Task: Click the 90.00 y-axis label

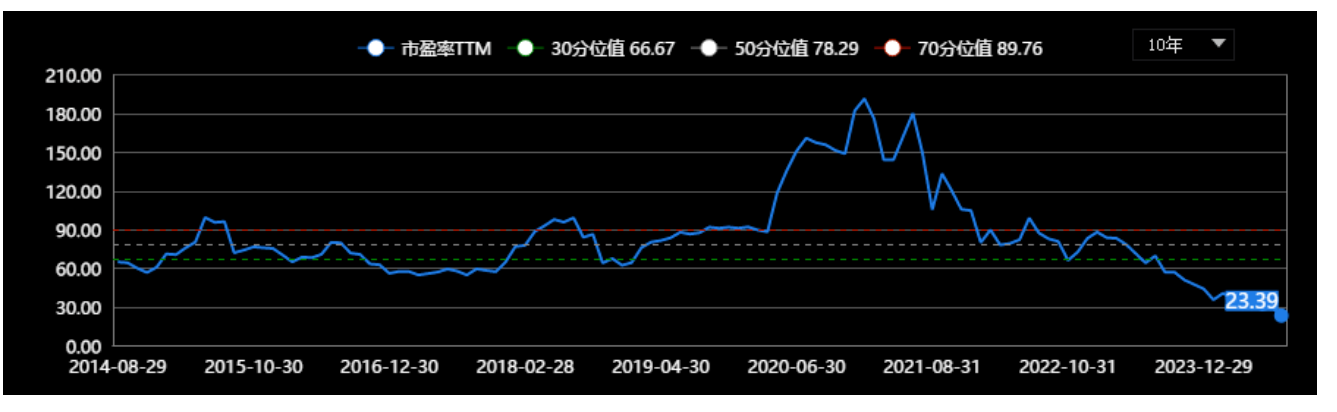Action: [80, 230]
